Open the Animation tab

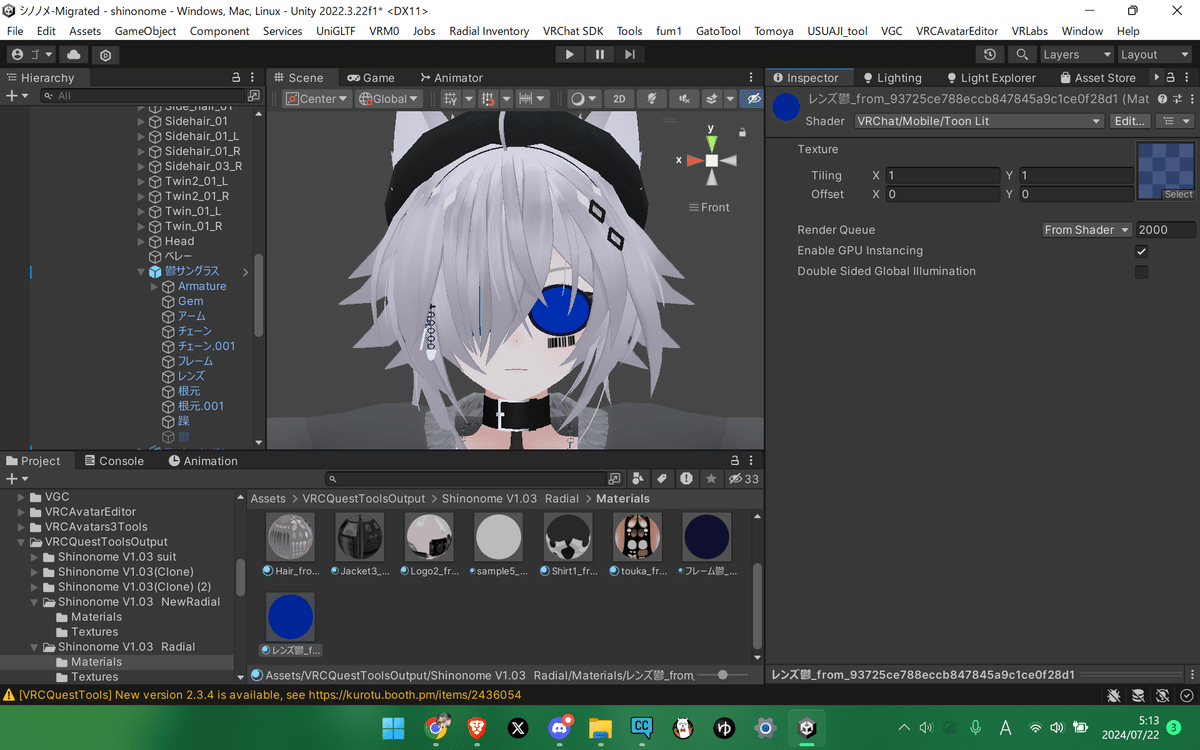(x=203, y=461)
